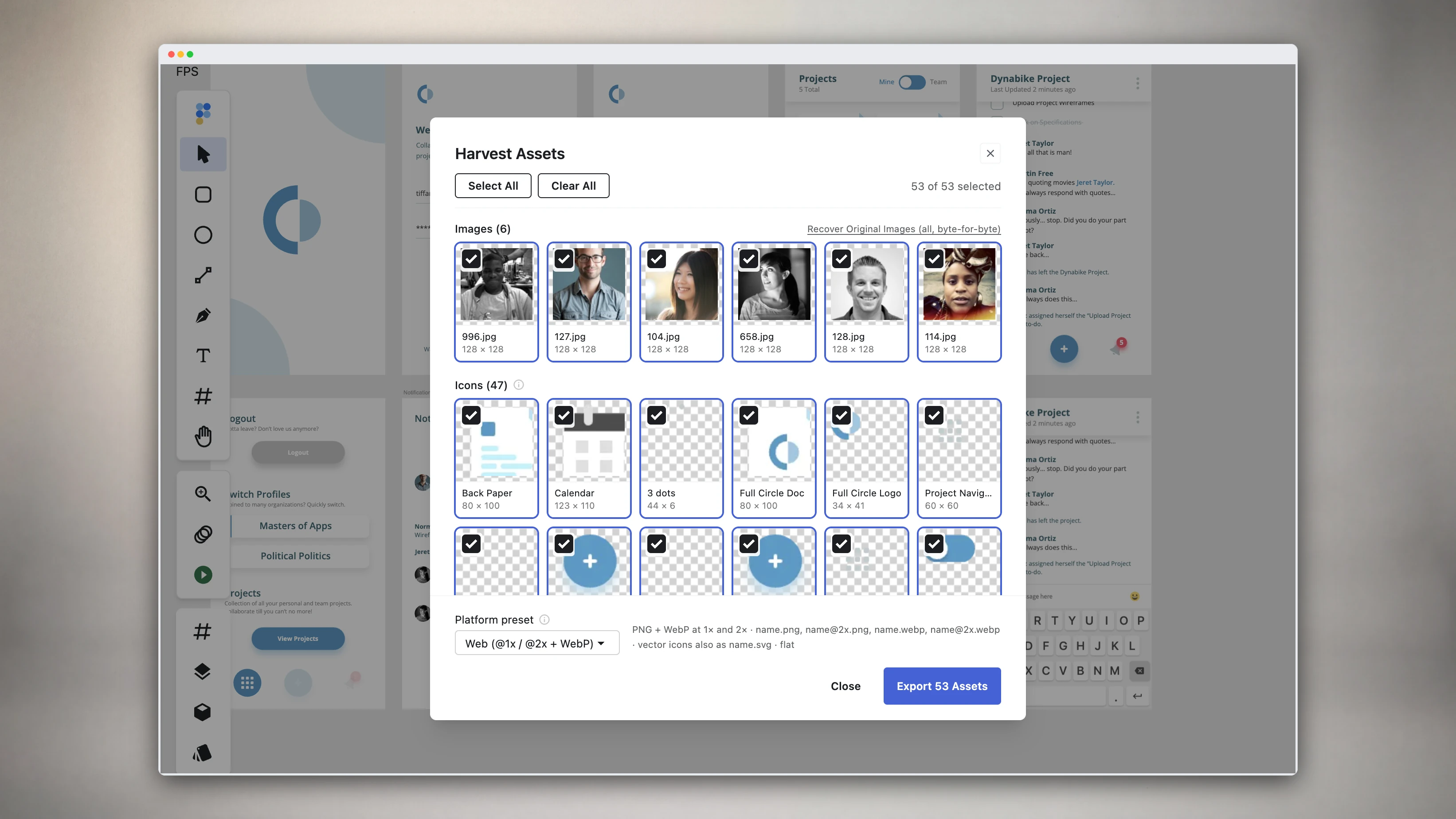Open the hash grid panel above the Layers icon
The height and width of the screenshot is (819, 1456).
pos(202,632)
